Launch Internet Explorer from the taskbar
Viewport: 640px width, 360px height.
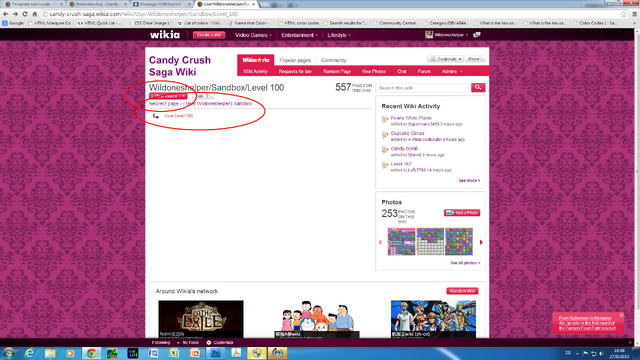click(x=29, y=353)
